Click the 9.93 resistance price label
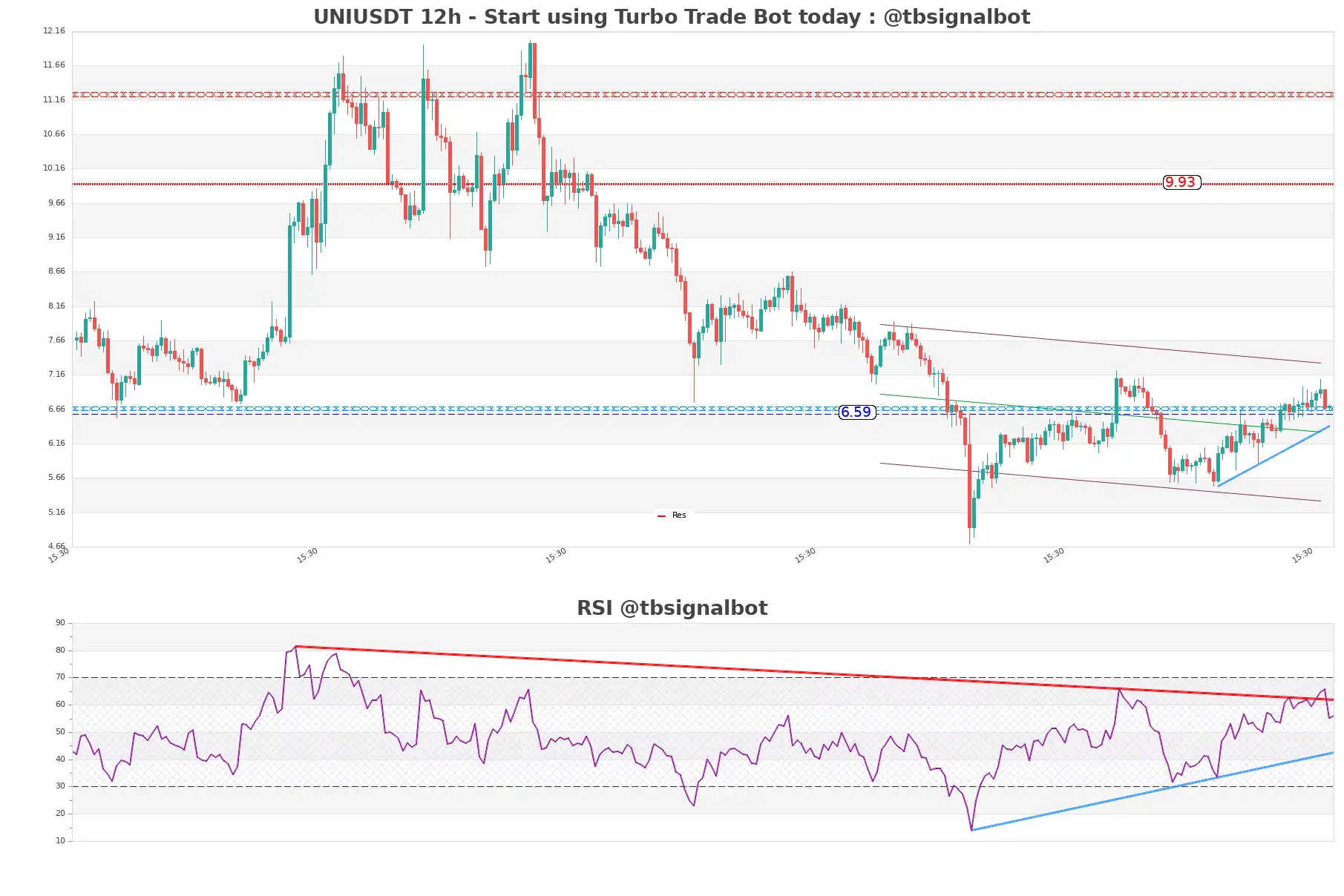This screenshot has width=1344, height=896. point(1181,182)
